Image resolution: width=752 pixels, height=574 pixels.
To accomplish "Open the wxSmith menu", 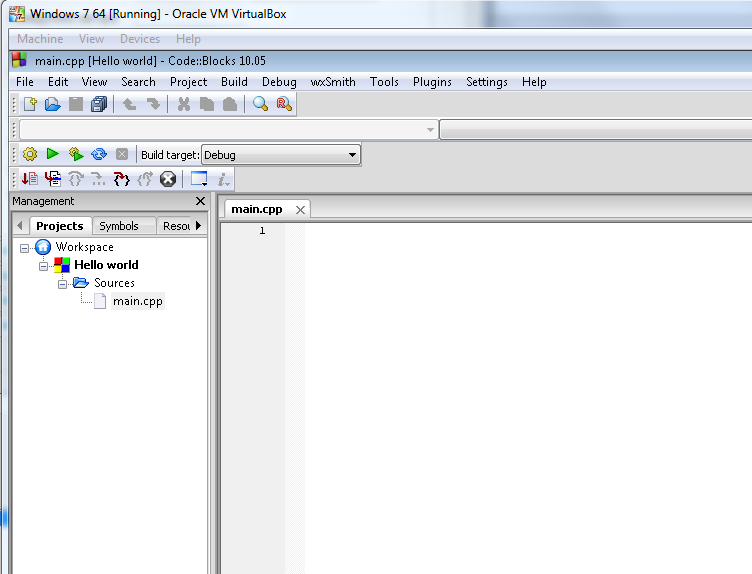I will tap(333, 82).
